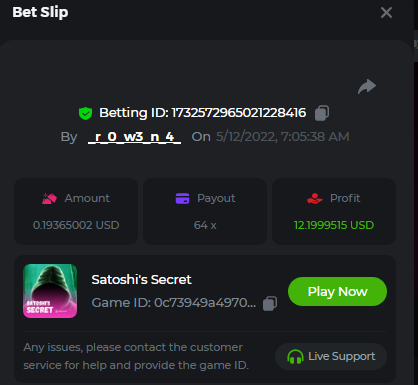Copy the Betting ID number
Screen dimensions: 418x385
coord(322,113)
